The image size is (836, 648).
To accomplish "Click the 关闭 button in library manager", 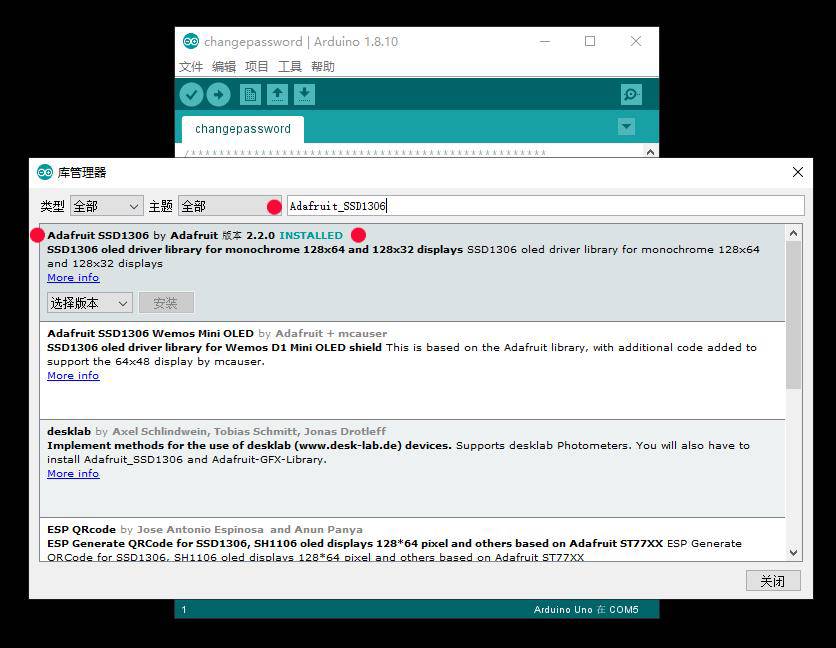I will click(x=773, y=581).
